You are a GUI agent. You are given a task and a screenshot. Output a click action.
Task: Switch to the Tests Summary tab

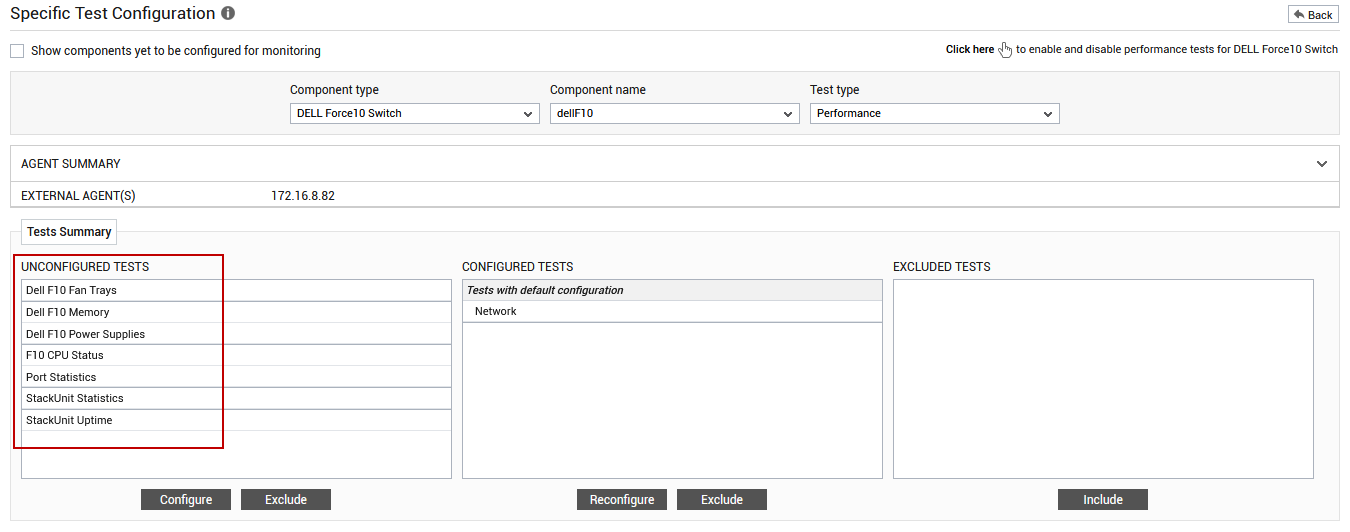point(69,232)
